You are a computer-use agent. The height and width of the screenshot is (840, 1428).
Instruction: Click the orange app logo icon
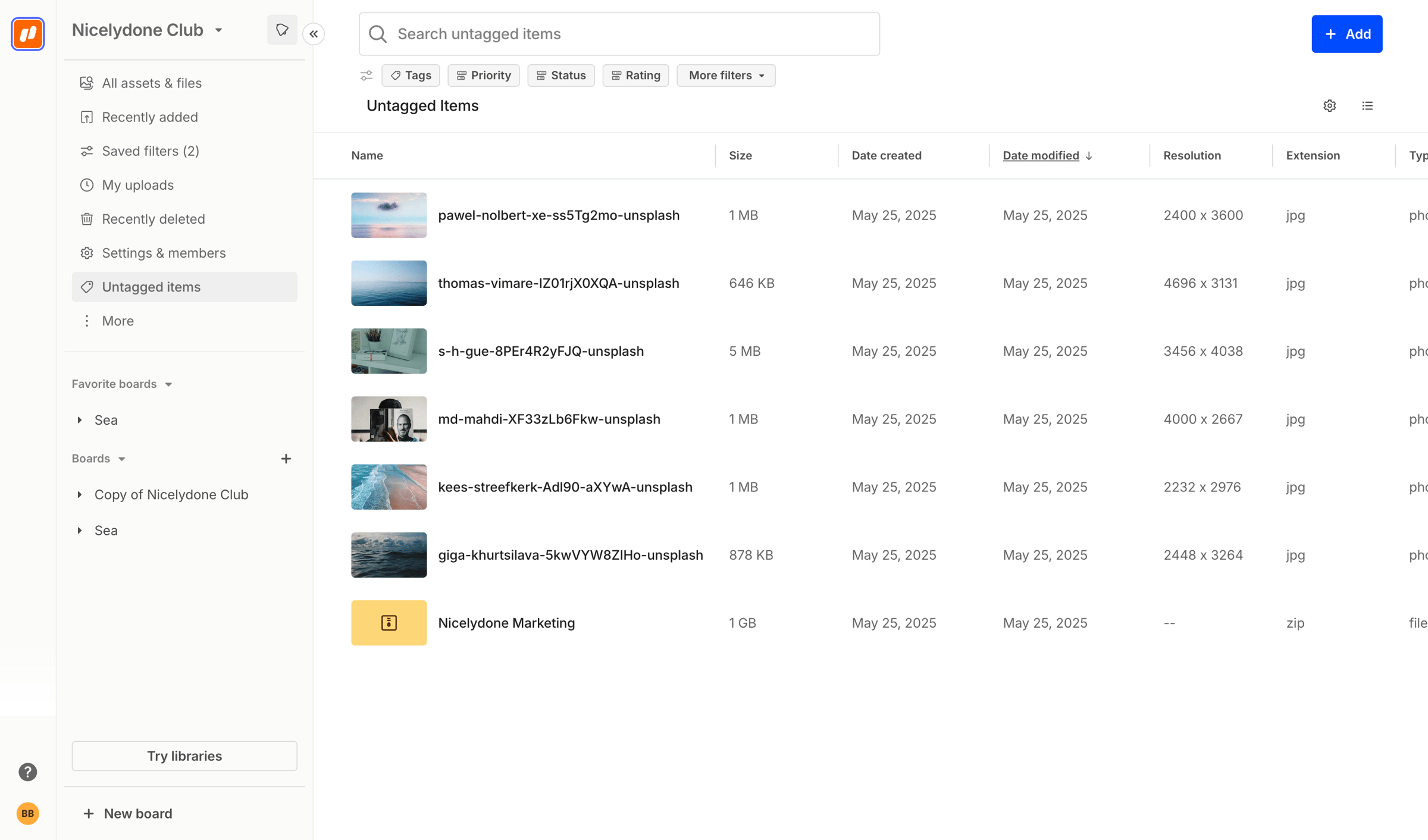click(28, 34)
